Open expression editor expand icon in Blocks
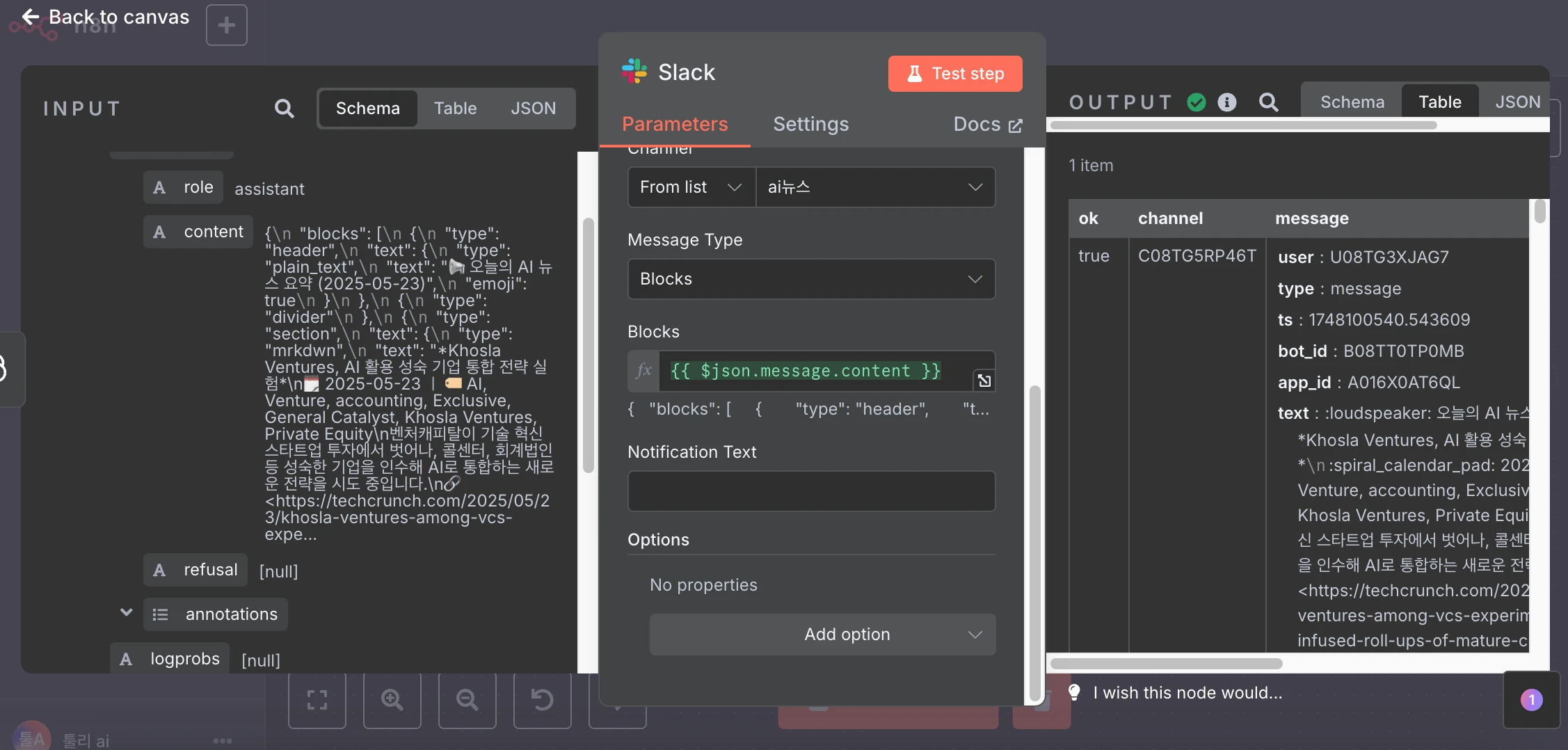 984,380
